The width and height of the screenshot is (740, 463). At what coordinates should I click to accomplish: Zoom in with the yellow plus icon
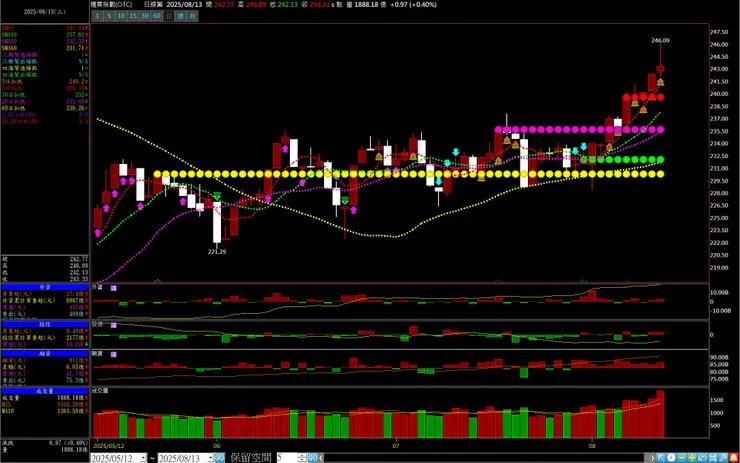tap(692, 458)
